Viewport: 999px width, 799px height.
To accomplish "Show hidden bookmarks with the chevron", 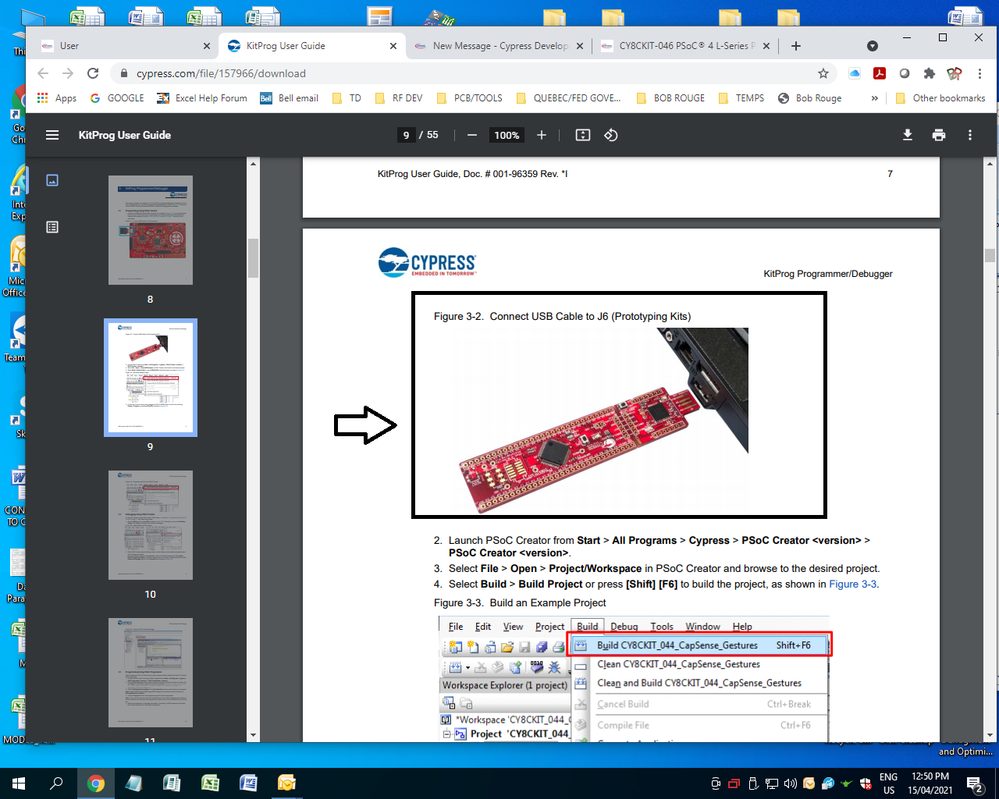I will [x=875, y=98].
